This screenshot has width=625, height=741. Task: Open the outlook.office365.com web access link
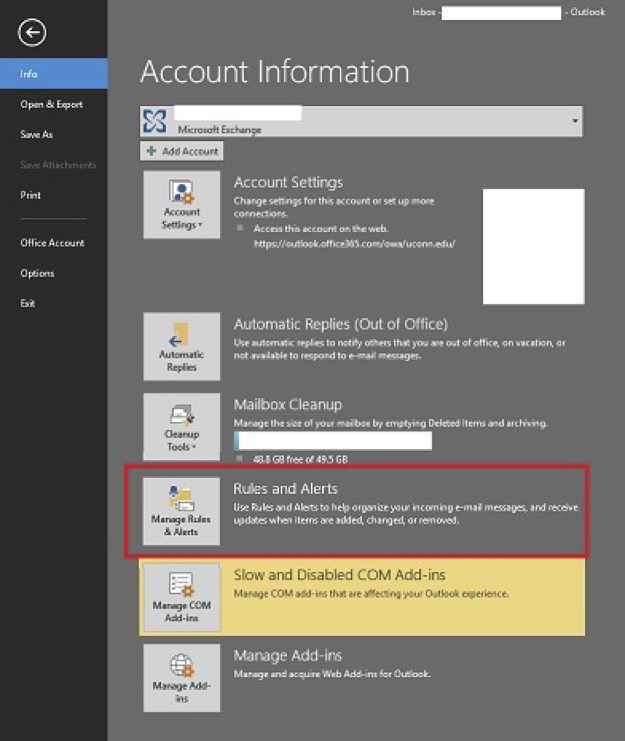[x=354, y=243]
